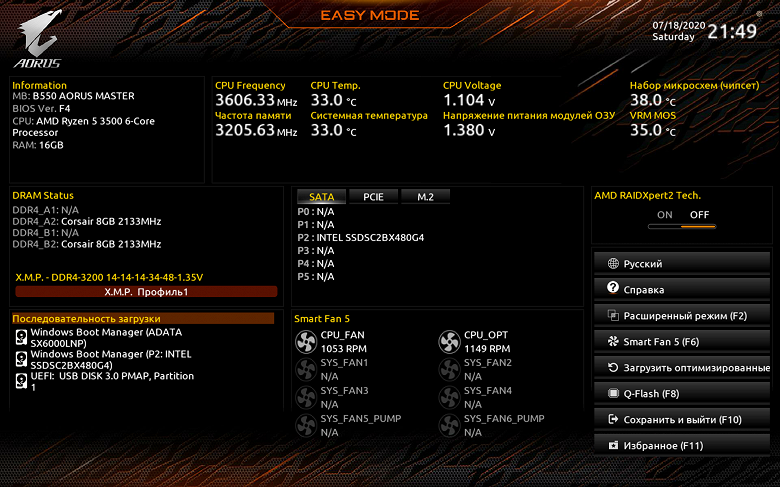Switch to the SATA tab
Image resolution: width=780 pixels, height=487 pixels.
point(321,196)
